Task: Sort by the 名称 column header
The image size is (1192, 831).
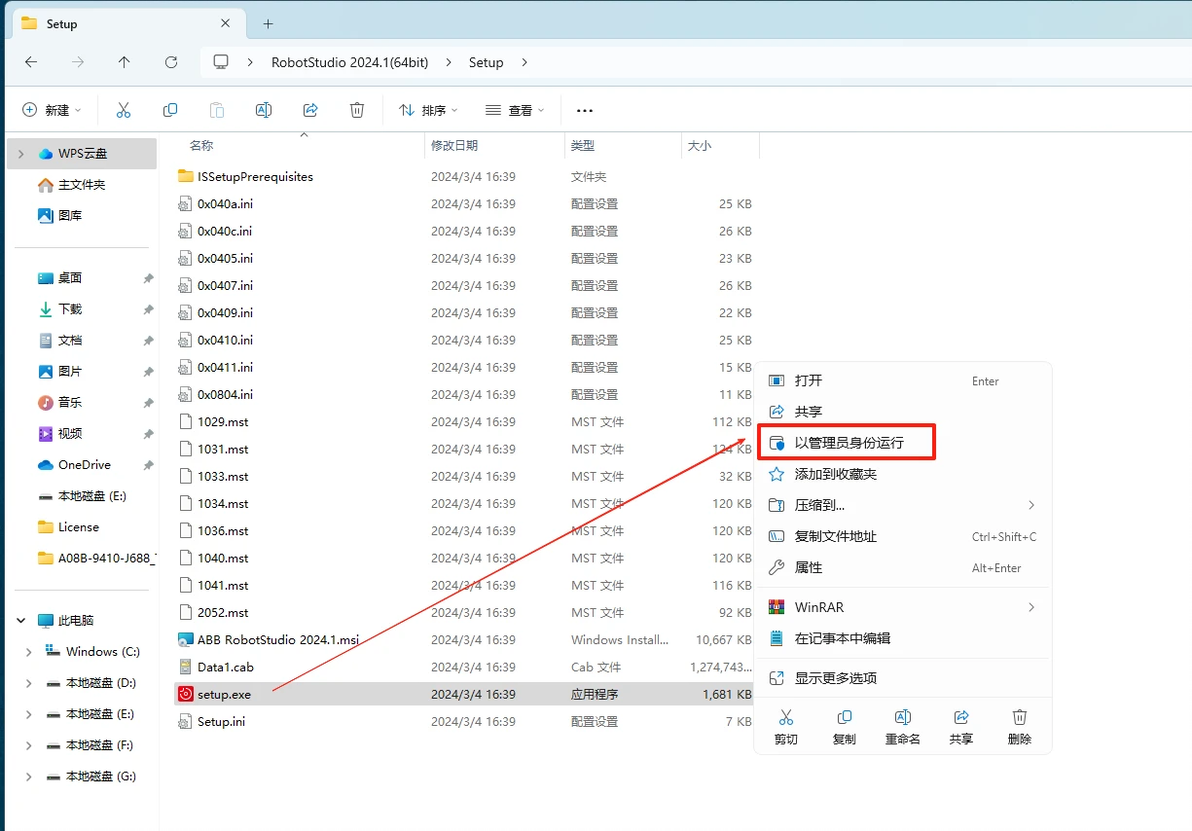Action: (x=201, y=145)
